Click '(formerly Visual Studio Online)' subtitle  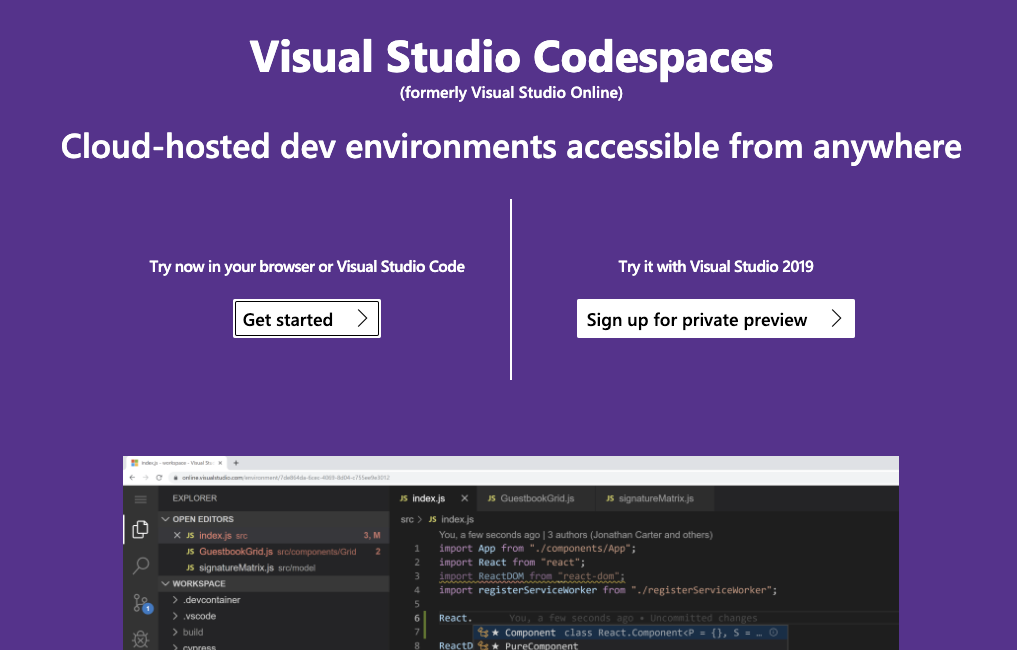point(511,93)
